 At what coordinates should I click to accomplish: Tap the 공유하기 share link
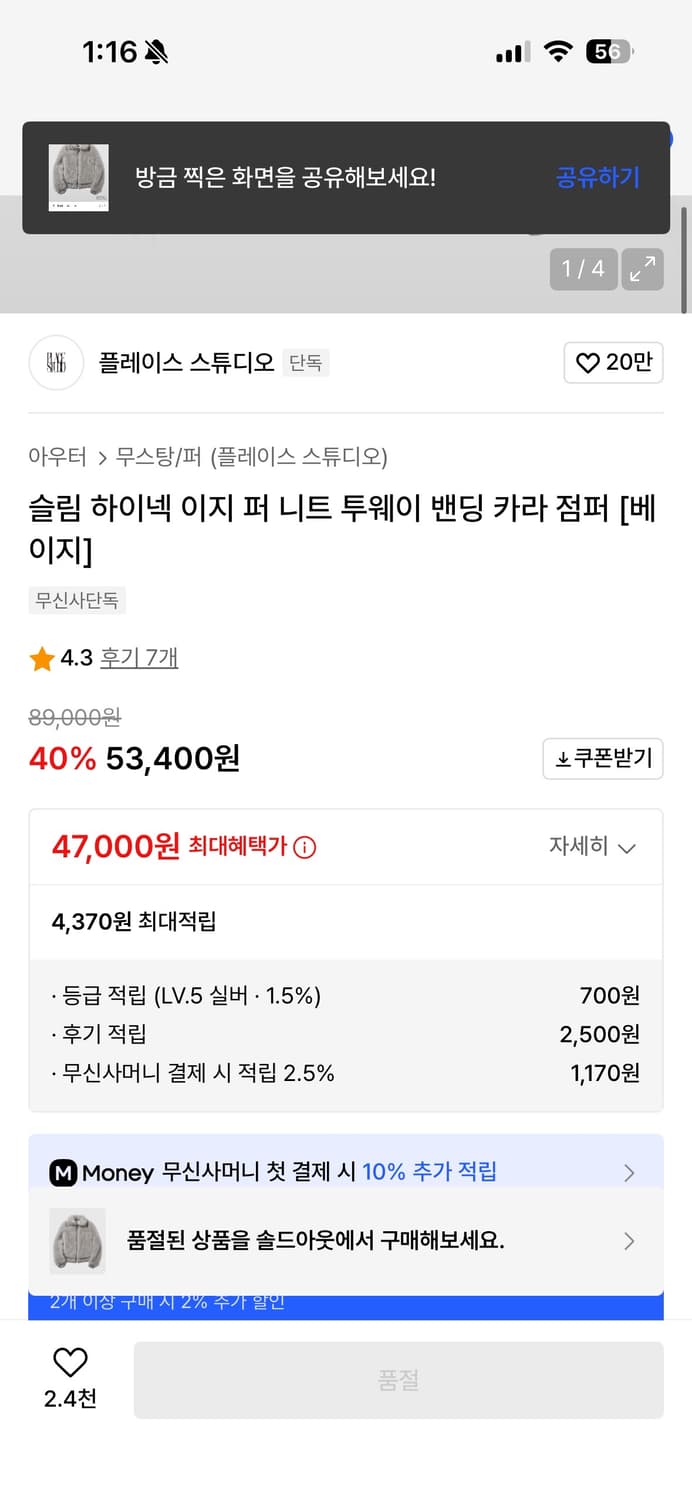(x=597, y=177)
